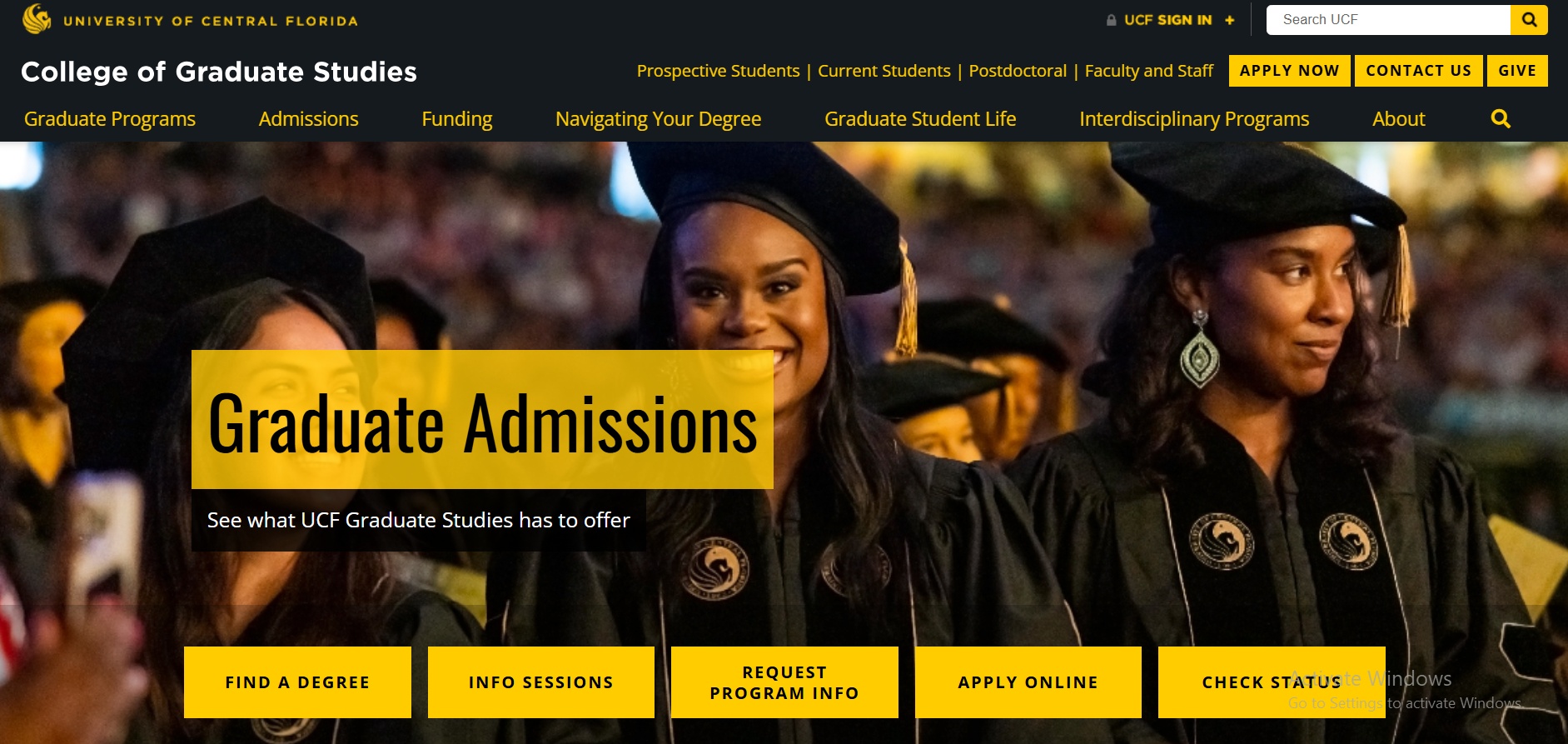1568x744 pixels.
Task: Select Navigating Your Degree menu item
Action: coord(658,119)
